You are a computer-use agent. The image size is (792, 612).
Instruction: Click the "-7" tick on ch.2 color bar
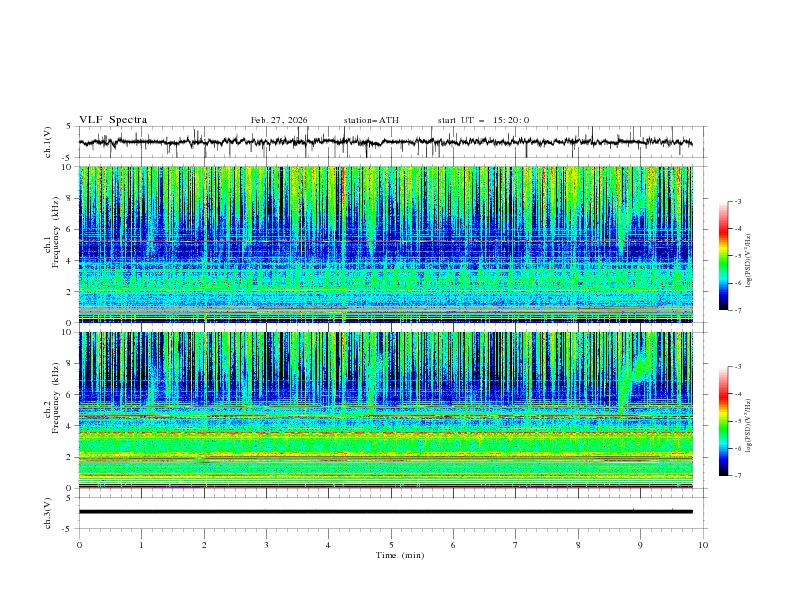click(737, 476)
